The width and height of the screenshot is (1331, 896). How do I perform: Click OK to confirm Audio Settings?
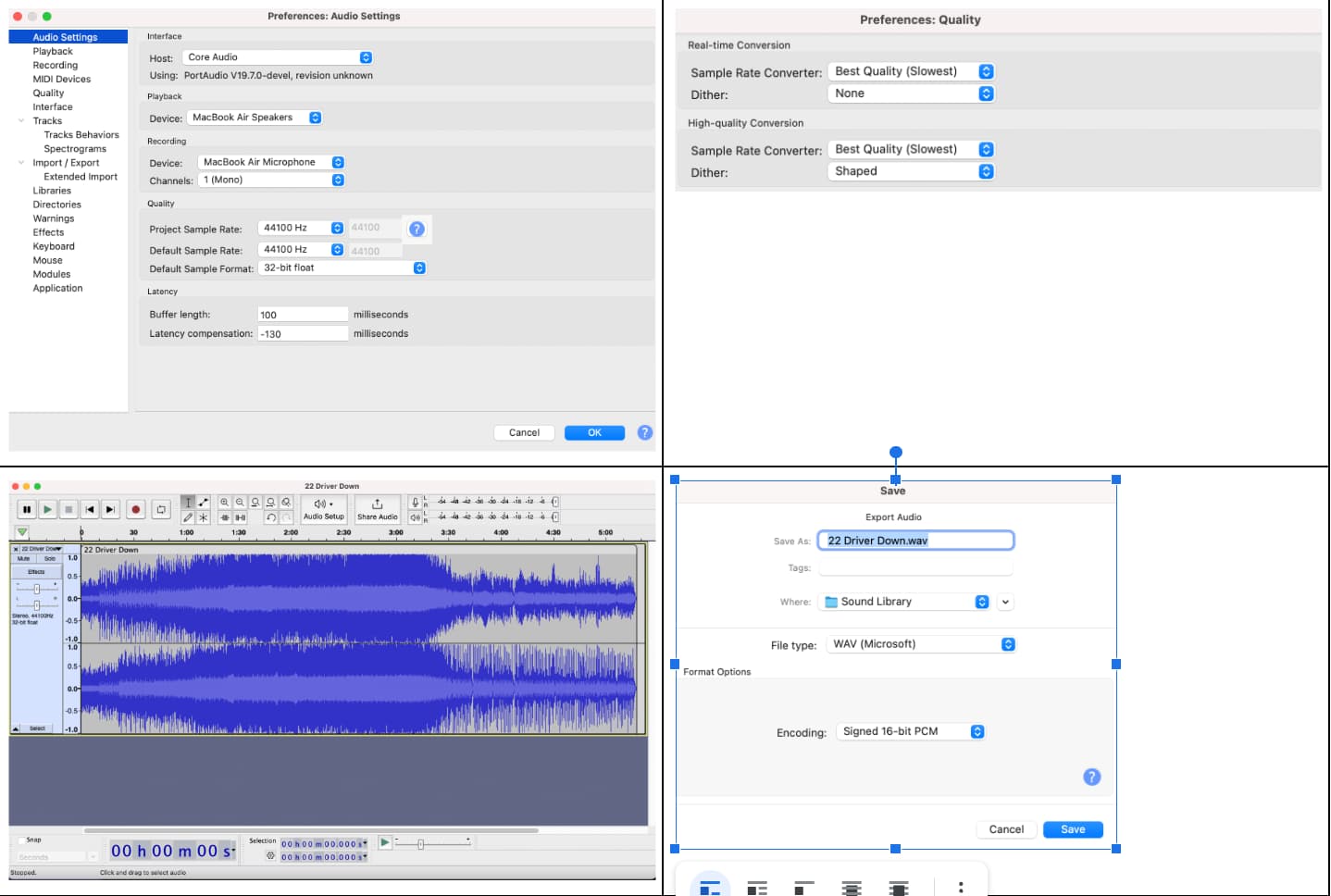pos(593,432)
